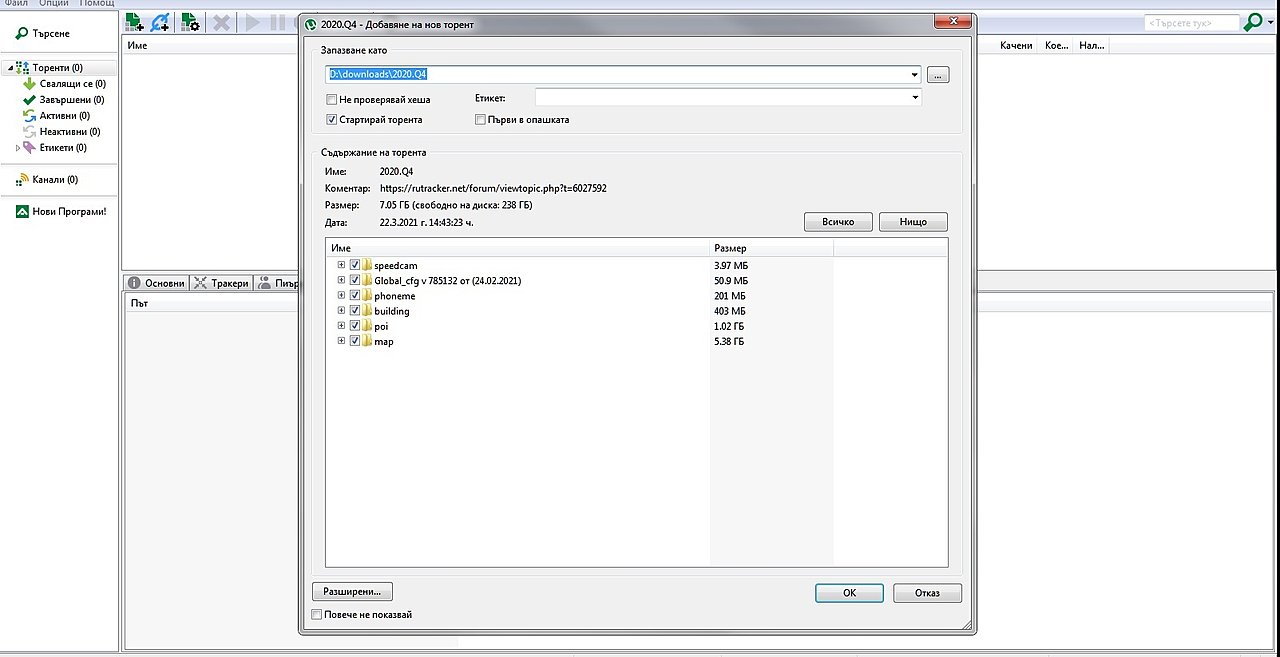
Task: Expand the map folder tree node
Action: click(x=341, y=341)
